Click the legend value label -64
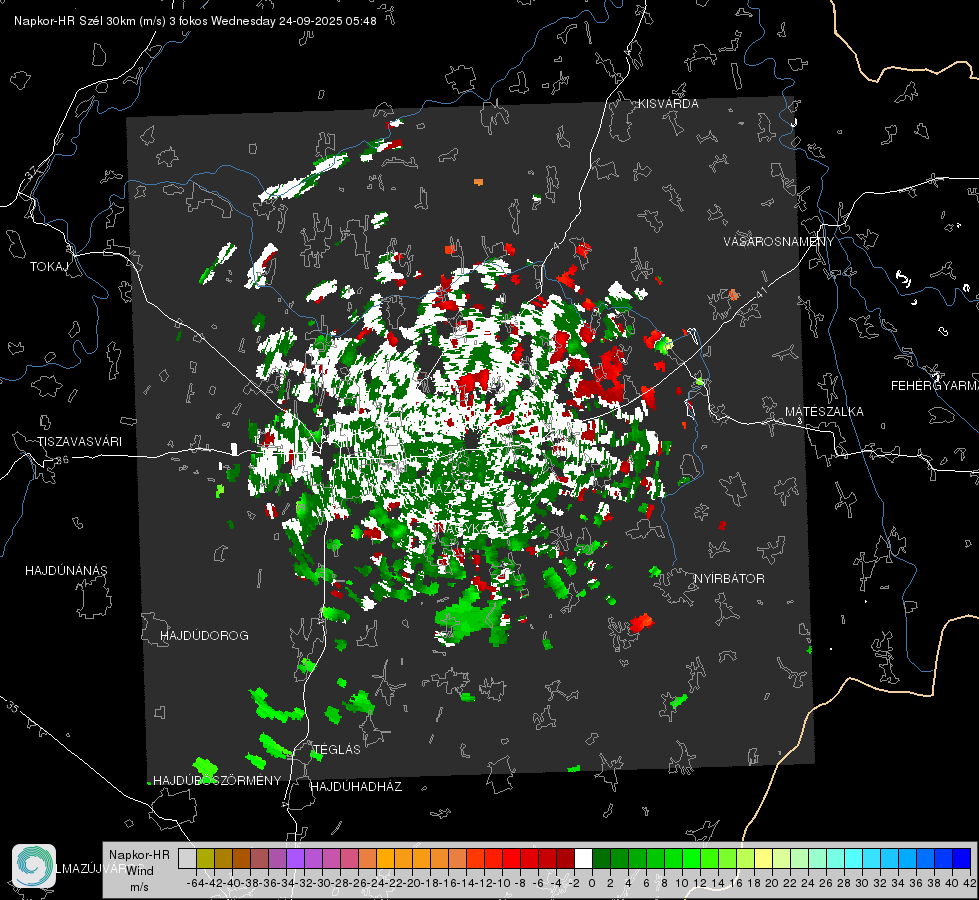This screenshot has width=979, height=900. 195,883
